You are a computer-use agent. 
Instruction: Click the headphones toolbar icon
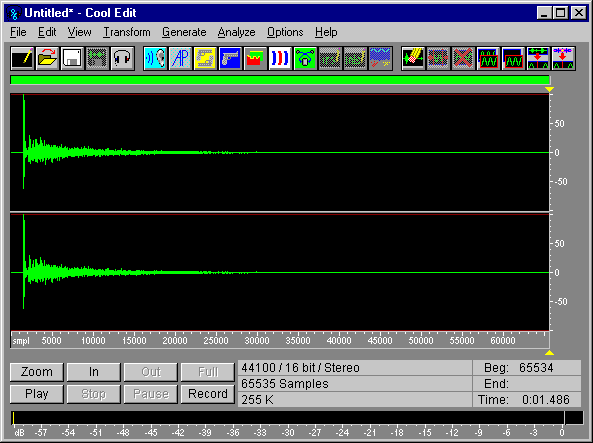click(x=122, y=59)
